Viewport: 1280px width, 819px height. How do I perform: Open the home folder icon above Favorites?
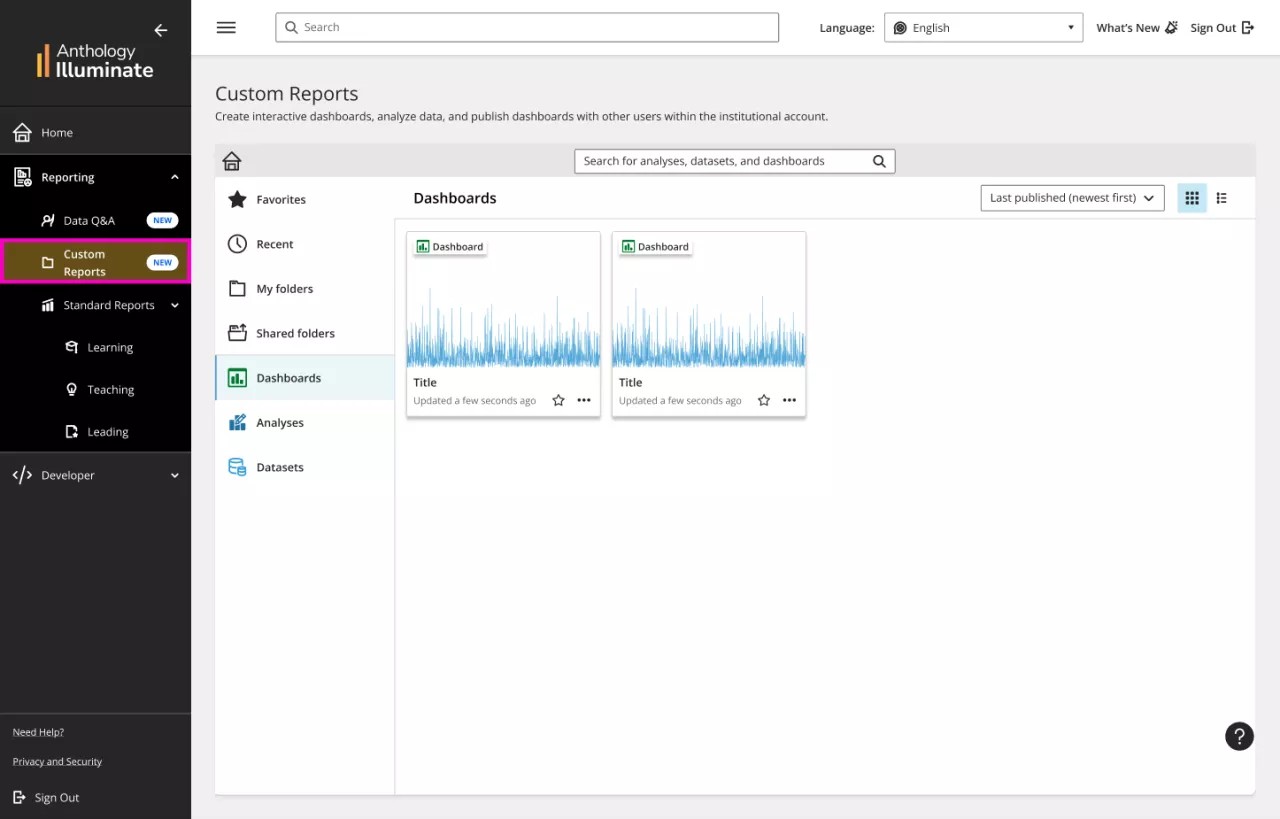tap(231, 160)
